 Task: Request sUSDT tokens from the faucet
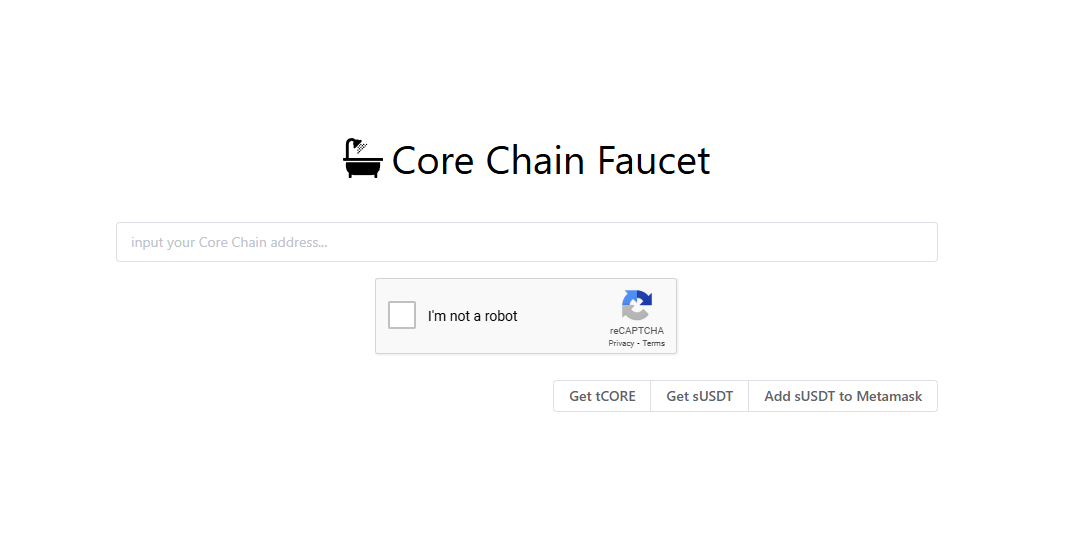pos(700,396)
